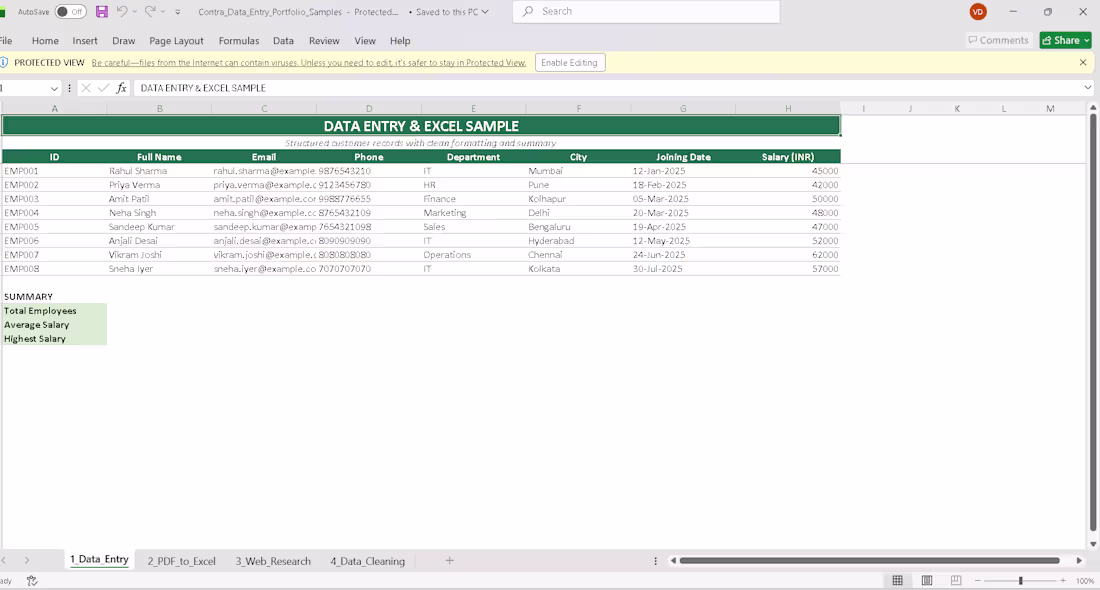Open the Draw ribbon tab
This screenshot has width=1100, height=590.
pyautogui.click(x=123, y=41)
